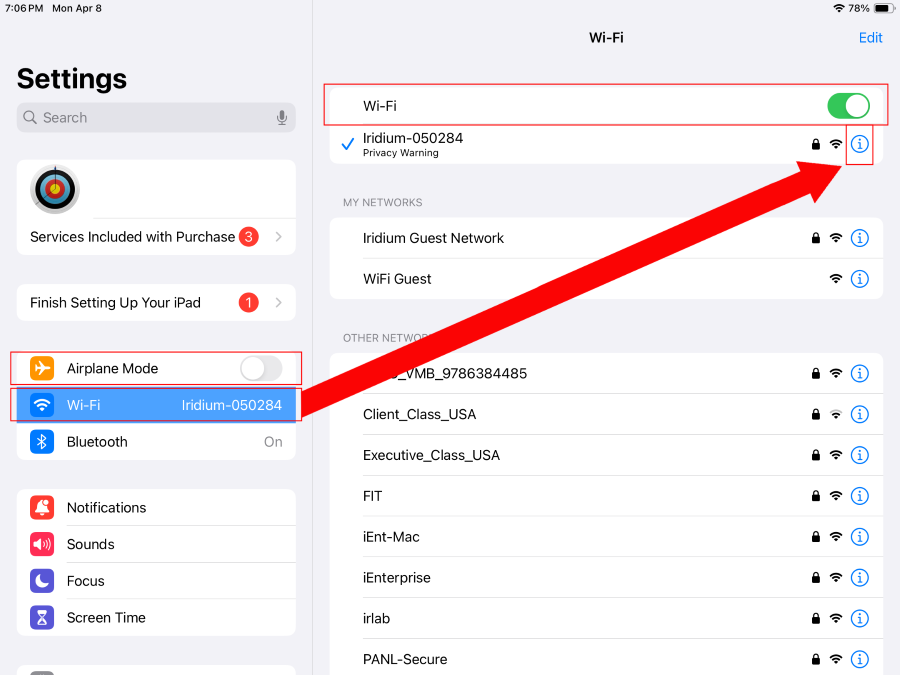Open info icon for Client_Class_USA
This screenshot has height=675, width=900.
pyautogui.click(x=859, y=414)
